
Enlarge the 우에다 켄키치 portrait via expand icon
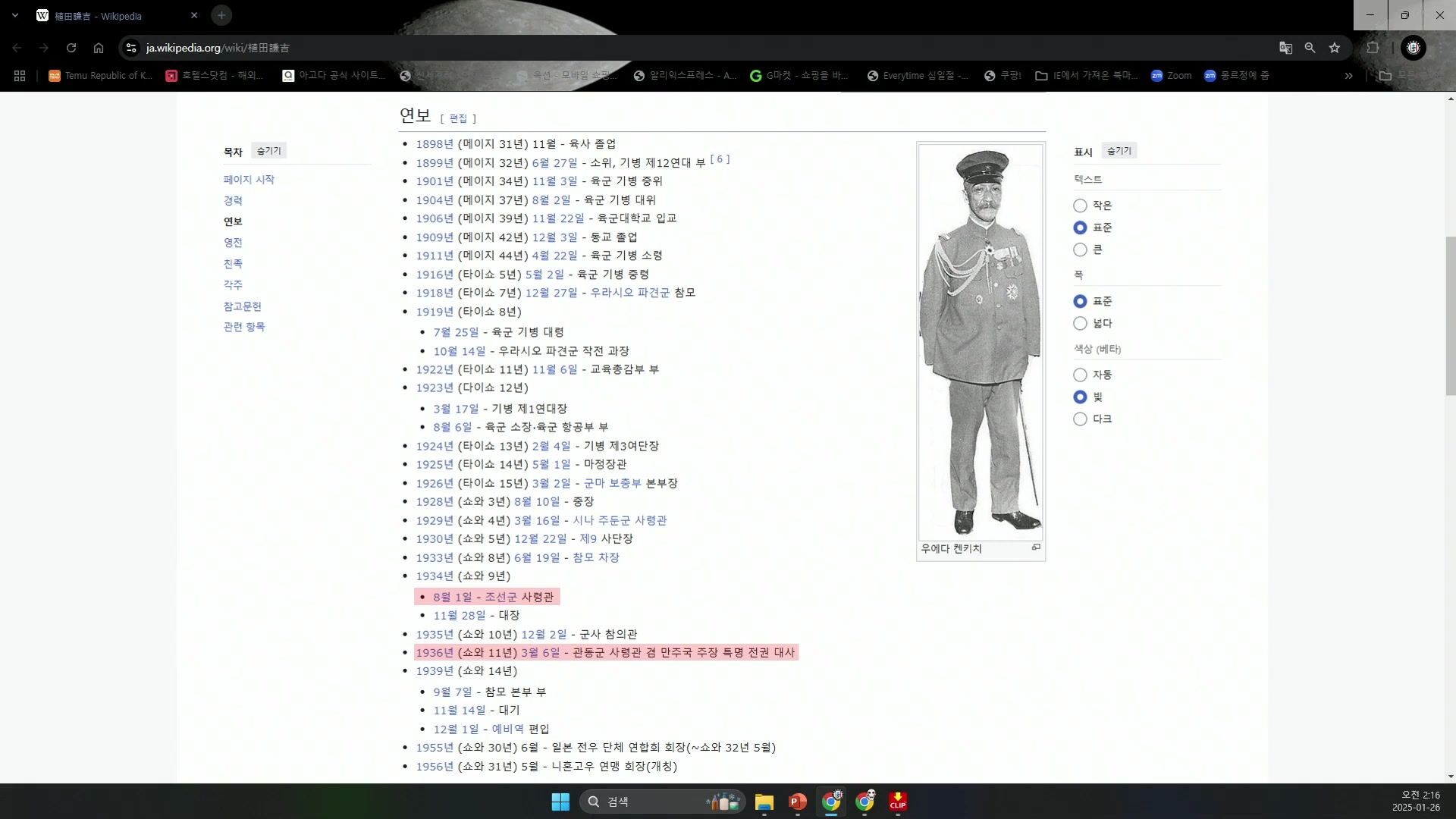pos(1036,548)
